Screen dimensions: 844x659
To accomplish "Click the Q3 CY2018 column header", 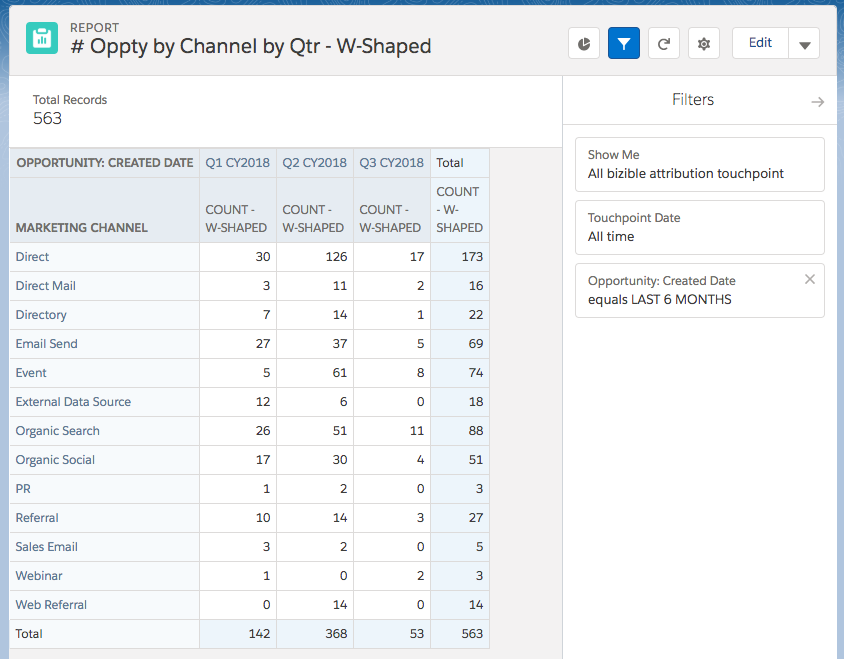I will tap(391, 163).
